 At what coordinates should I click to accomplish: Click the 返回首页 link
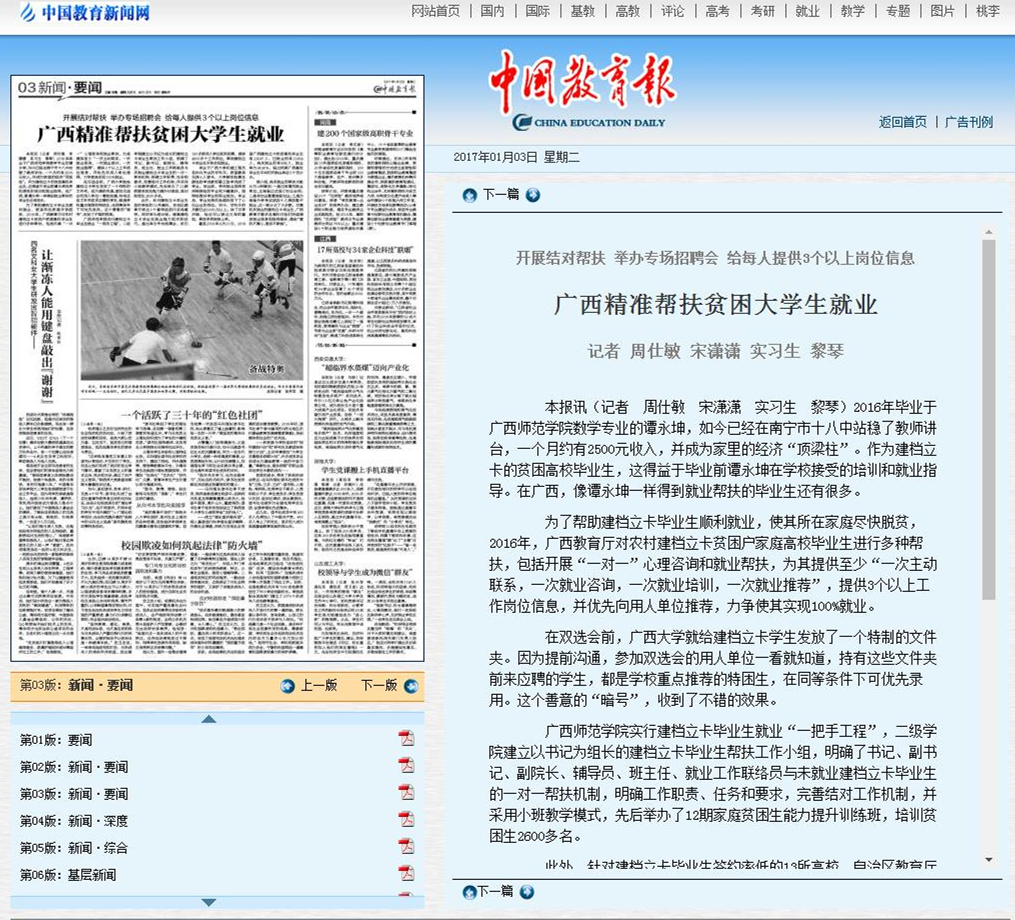pyautogui.click(x=902, y=122)
